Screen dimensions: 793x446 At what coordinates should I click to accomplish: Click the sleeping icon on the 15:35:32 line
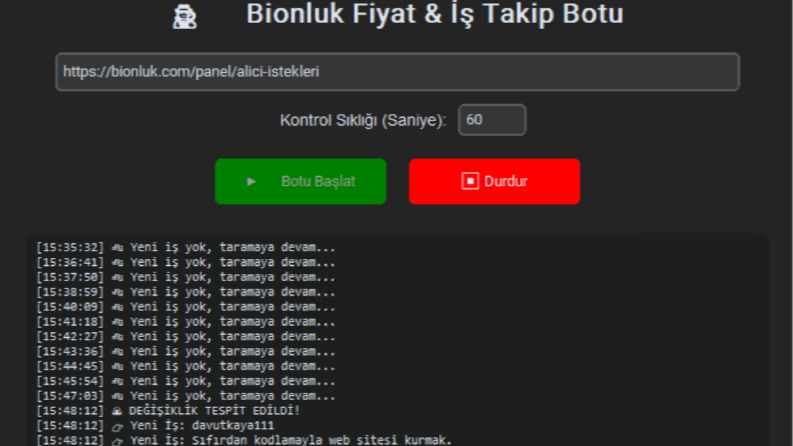pos(117,248)
